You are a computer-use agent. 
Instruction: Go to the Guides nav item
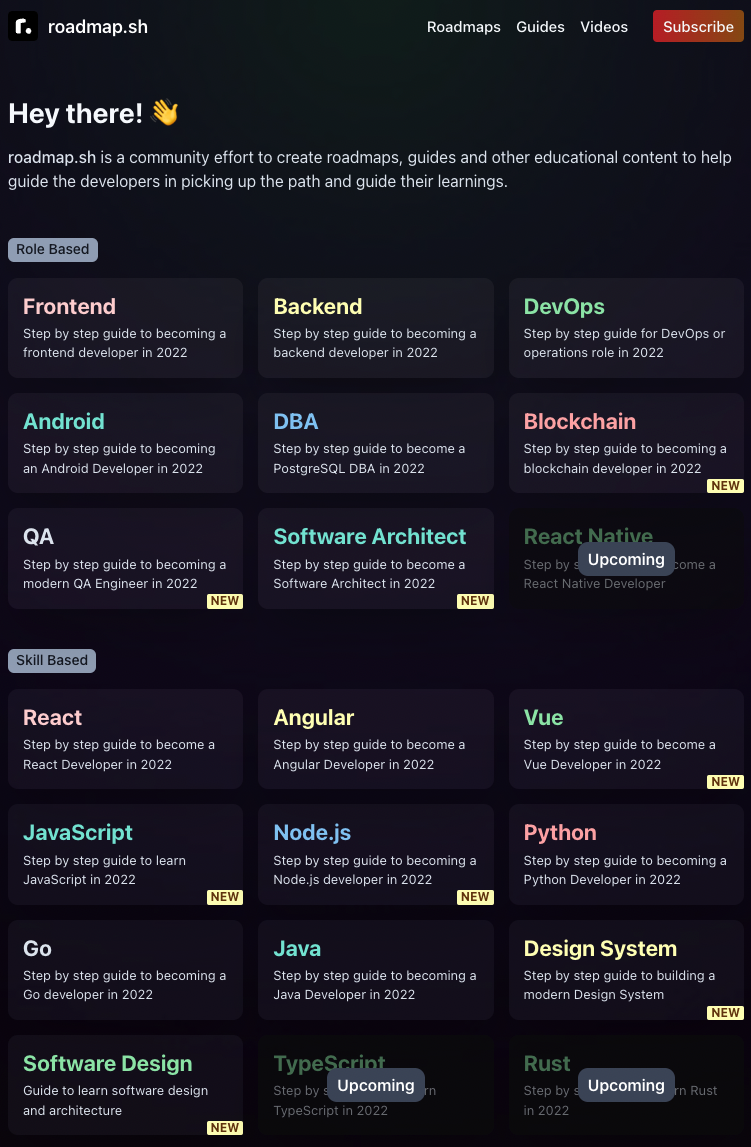pyautogui.click(x=540, y=27)
